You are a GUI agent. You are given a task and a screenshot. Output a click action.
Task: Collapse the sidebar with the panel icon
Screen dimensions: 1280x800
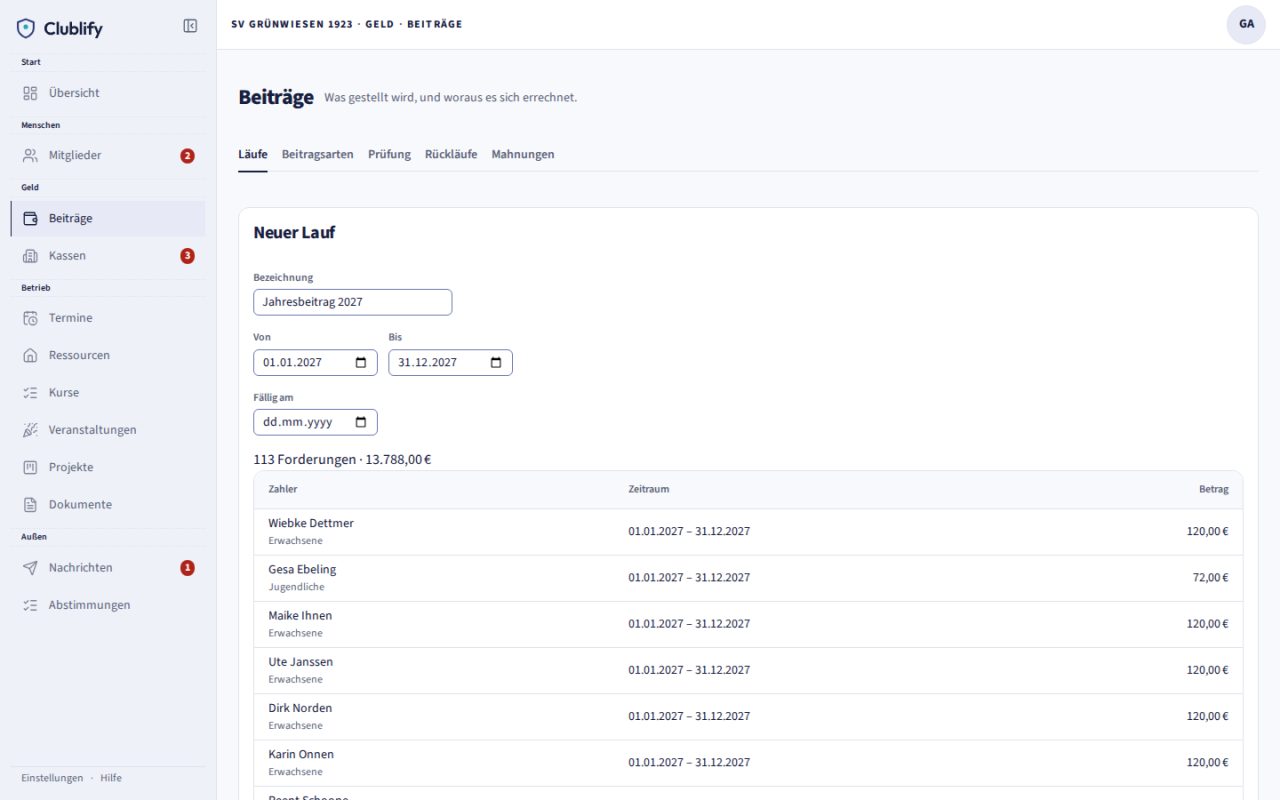[190, 26]
